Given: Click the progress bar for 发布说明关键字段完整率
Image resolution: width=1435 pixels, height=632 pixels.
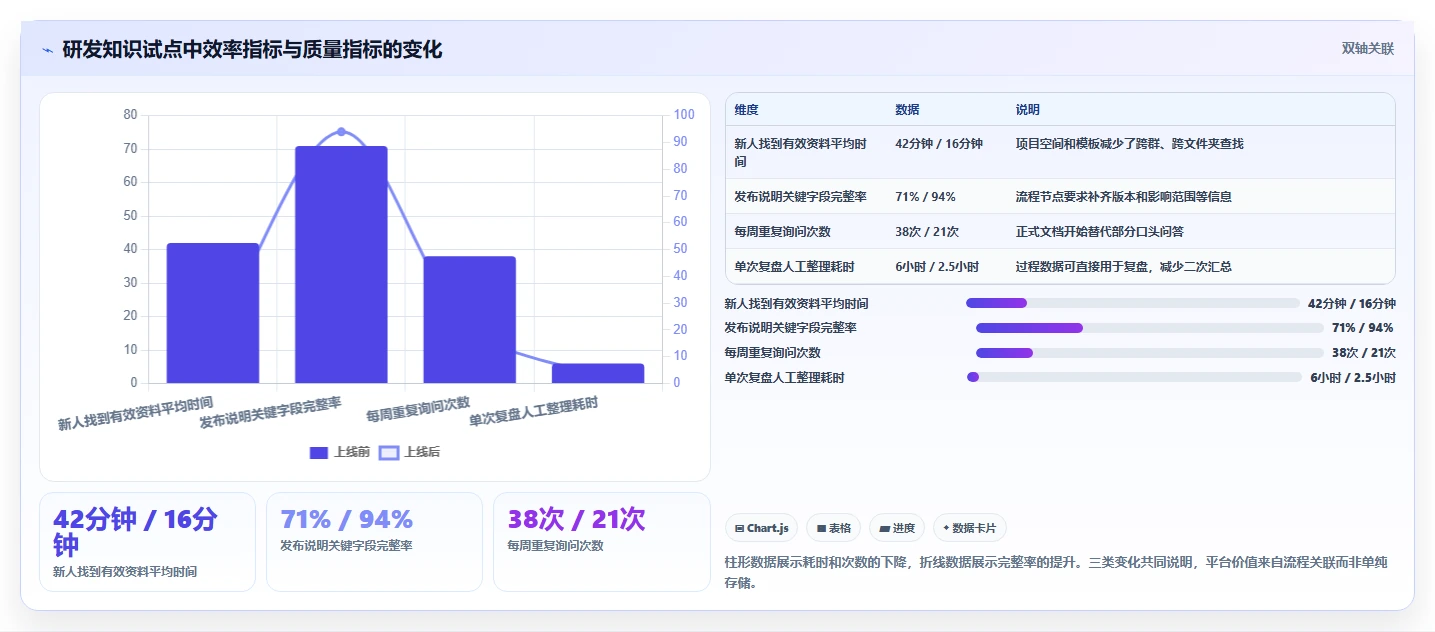Looking at the screenshot, I should (x=1150, y=328).
